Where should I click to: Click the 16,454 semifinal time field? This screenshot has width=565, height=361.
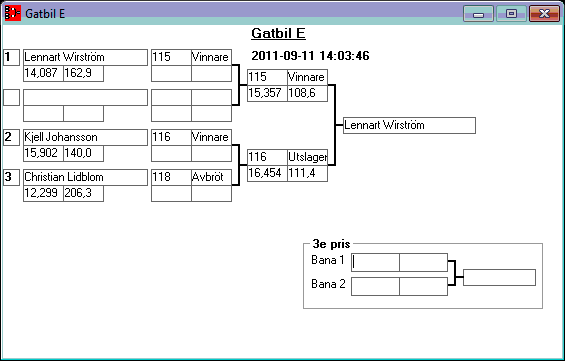[267, 173]
